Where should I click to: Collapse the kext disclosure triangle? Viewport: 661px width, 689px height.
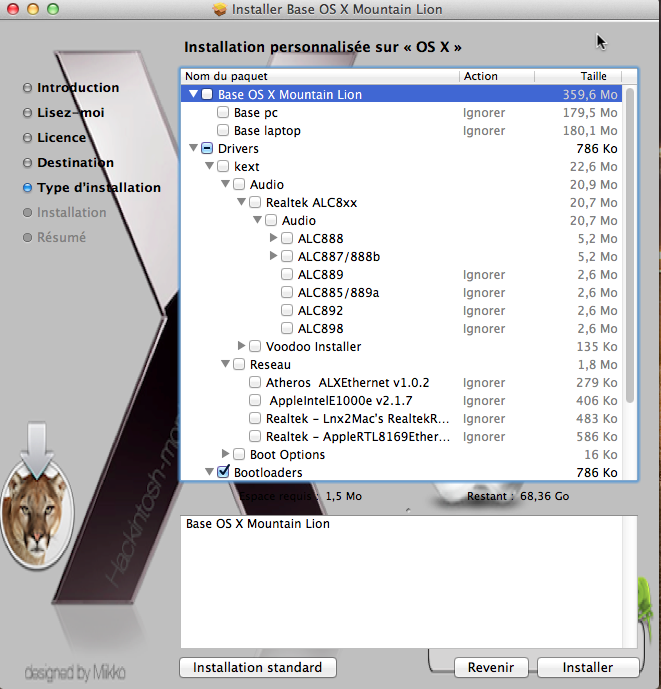point(210,166)
